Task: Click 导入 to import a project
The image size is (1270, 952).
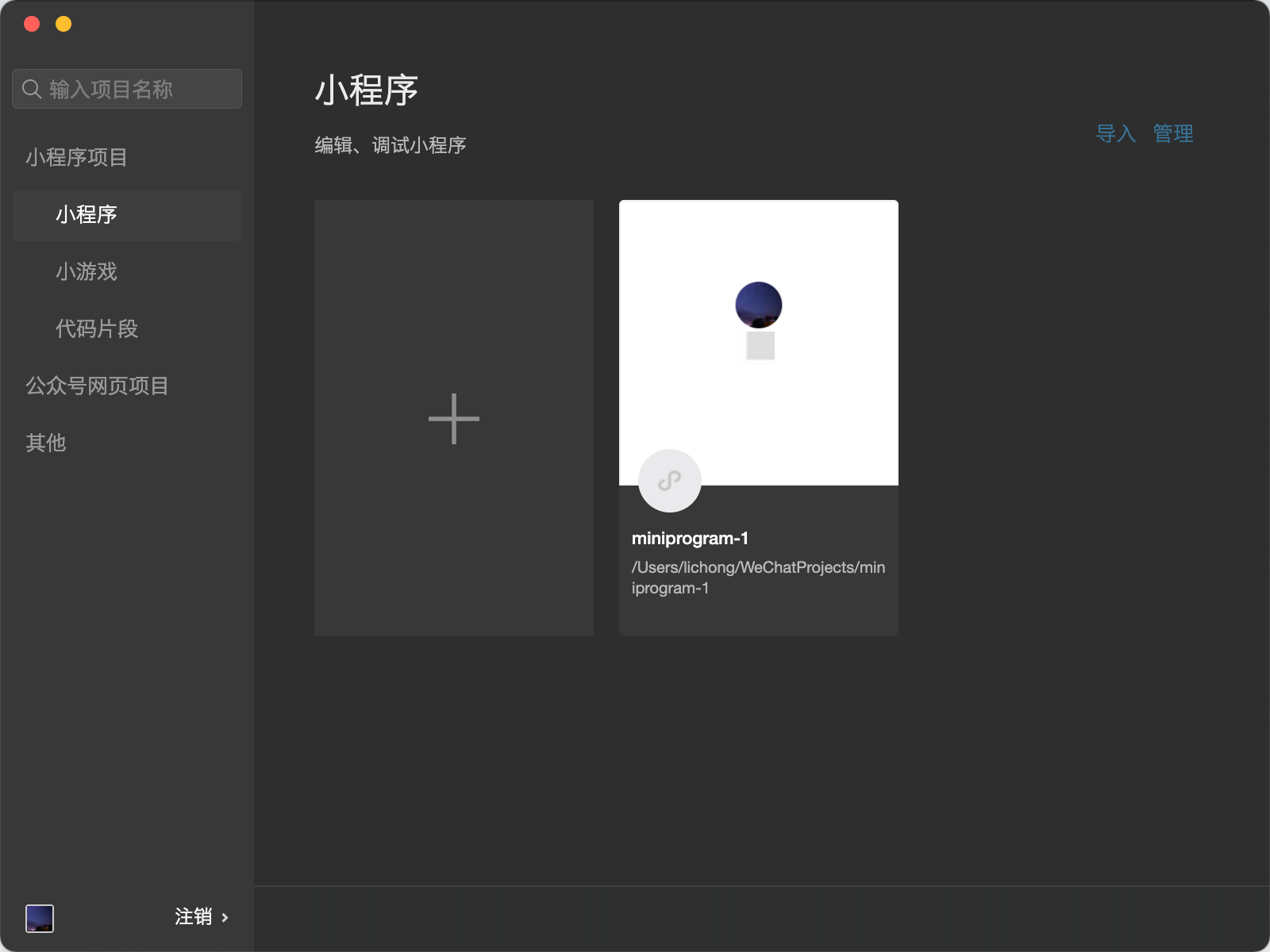Action: point(1118,133)
